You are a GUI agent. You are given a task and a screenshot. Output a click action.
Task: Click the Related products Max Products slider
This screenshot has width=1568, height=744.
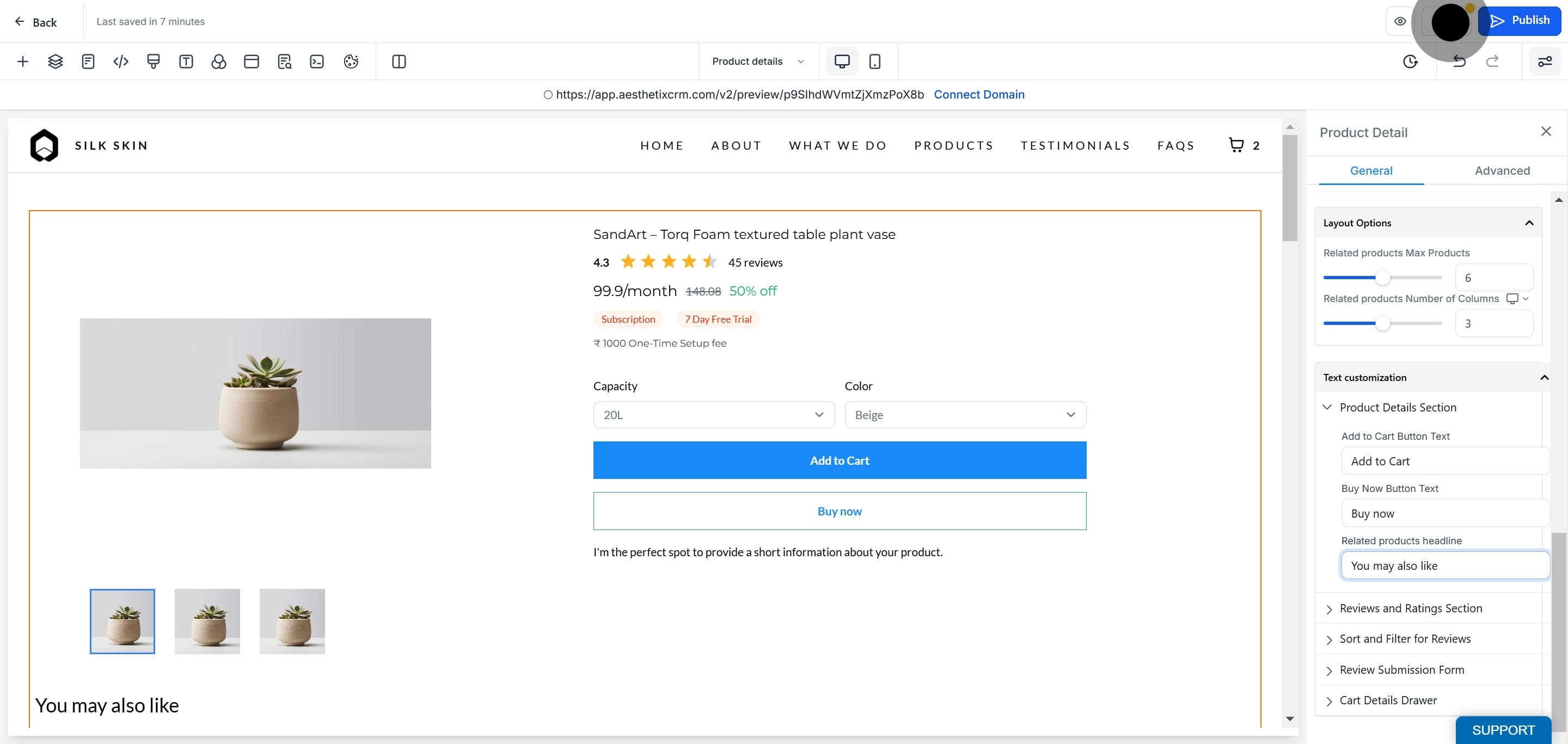click(1382, 278)
